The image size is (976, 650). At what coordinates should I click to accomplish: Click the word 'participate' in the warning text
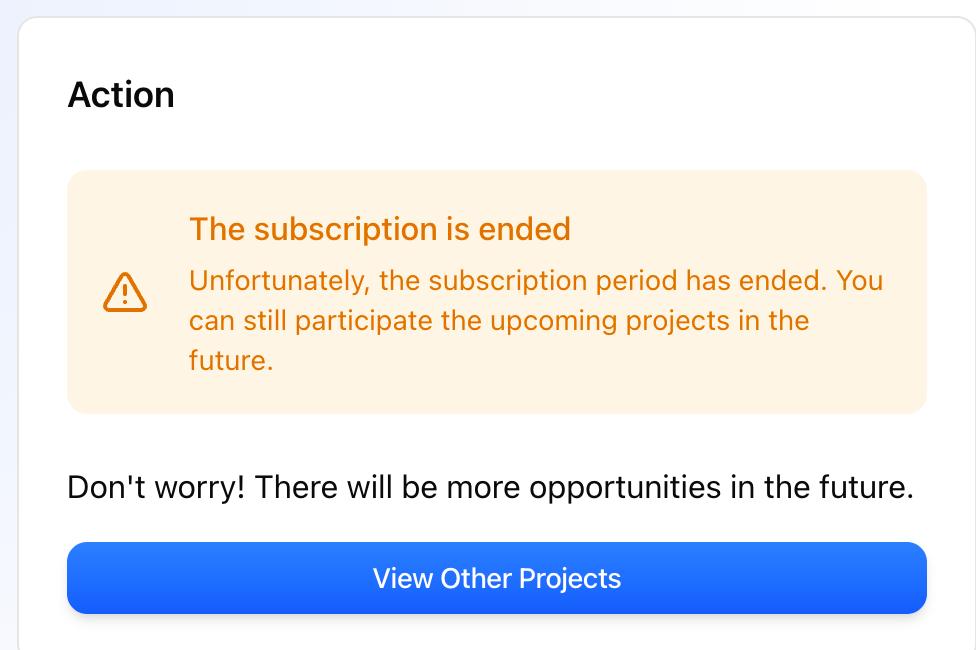pos(364,321)
